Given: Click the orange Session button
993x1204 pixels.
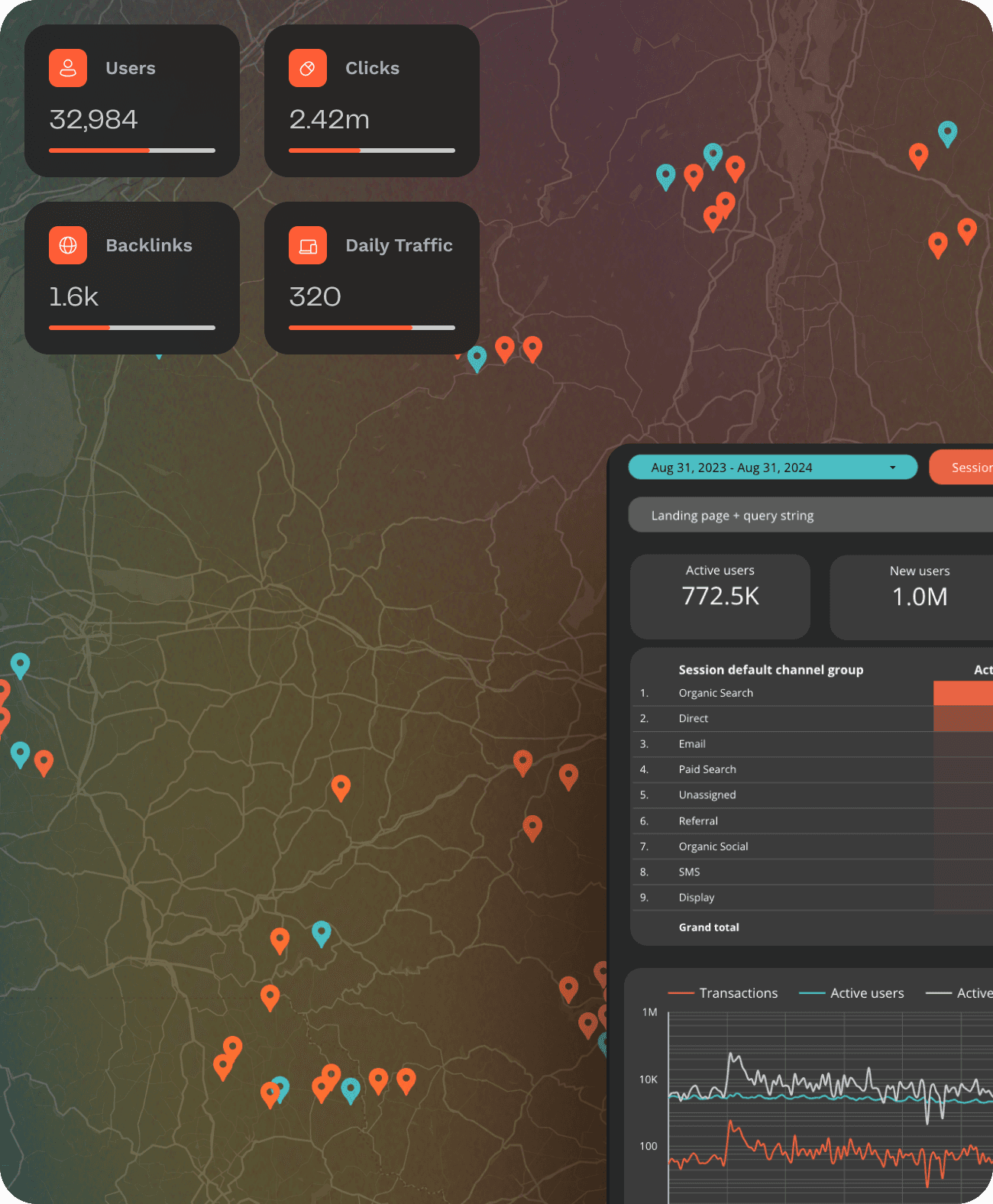Looking at the screenshot, I should click(962, 468).
